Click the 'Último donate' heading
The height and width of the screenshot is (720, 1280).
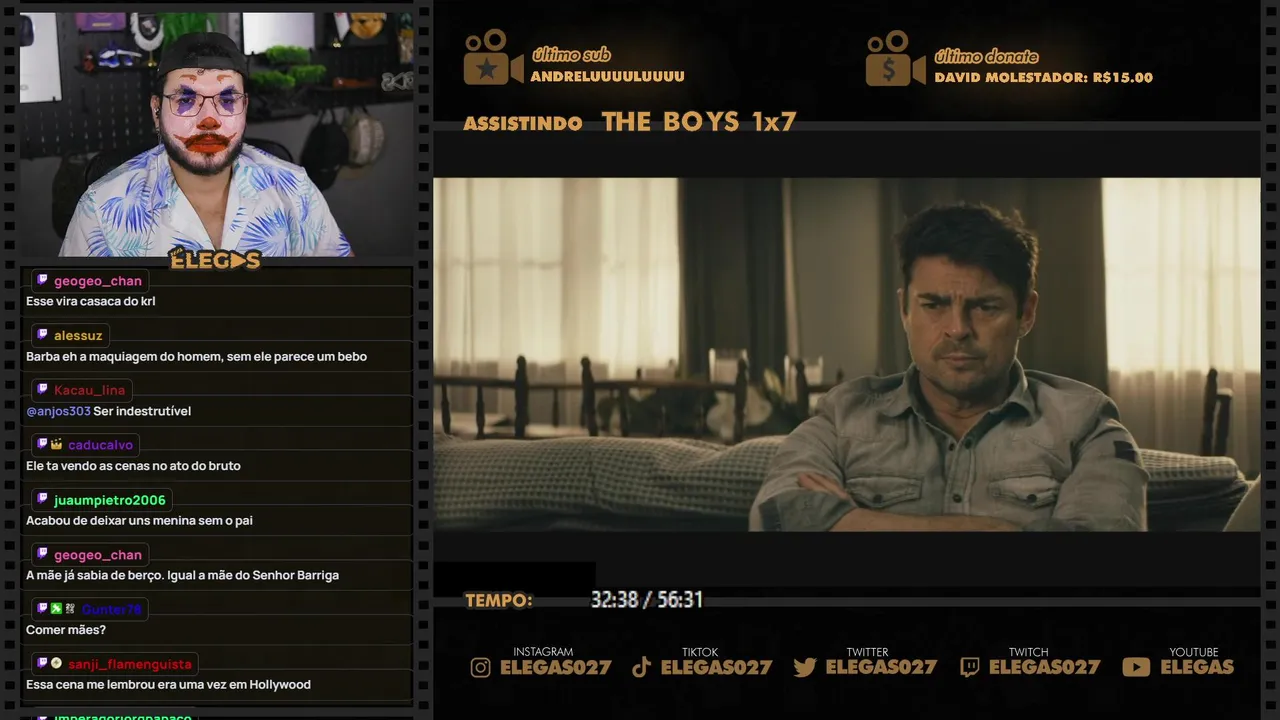pyautogui.click(x=986, y=56)
